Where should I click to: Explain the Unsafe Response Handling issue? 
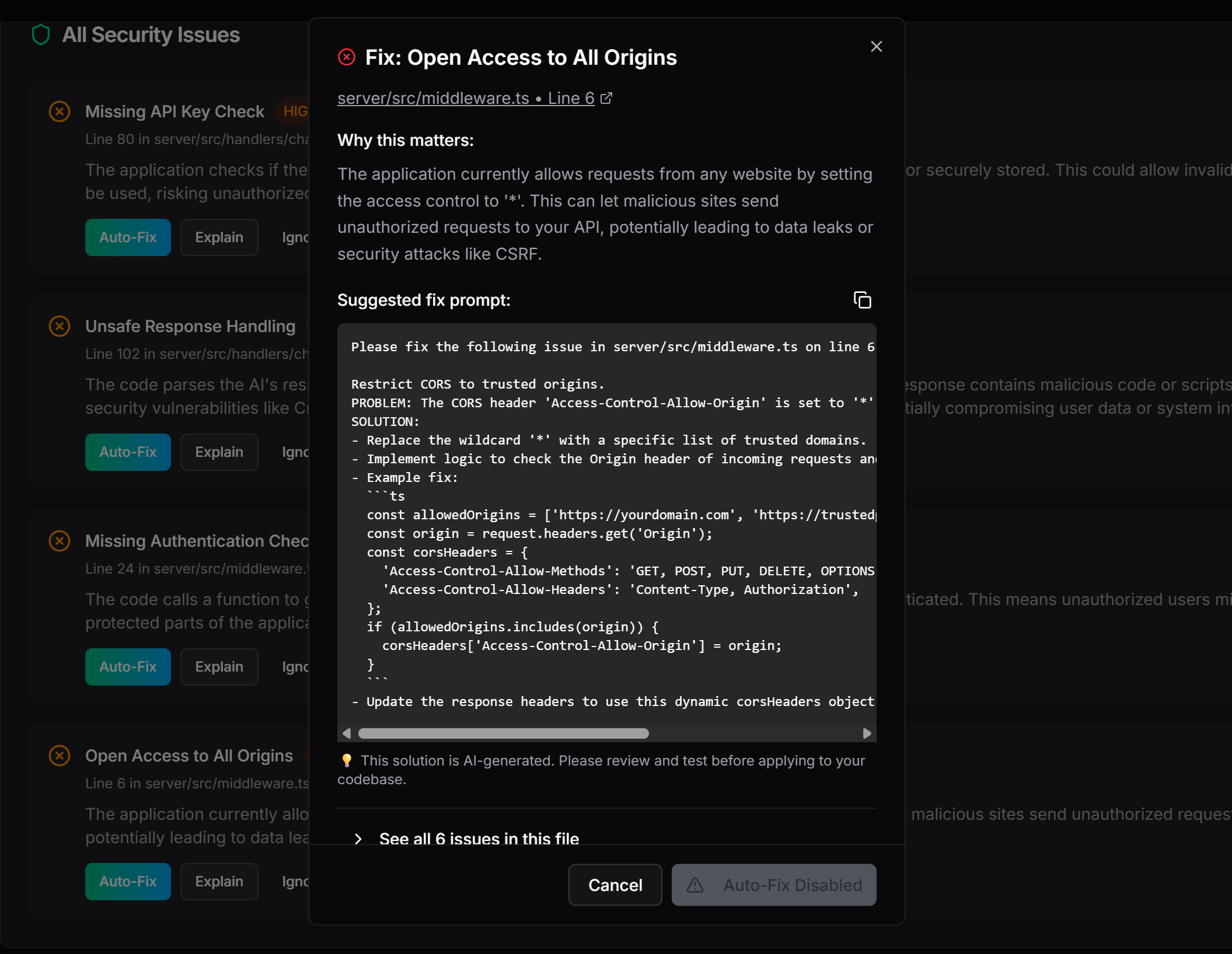219,452
